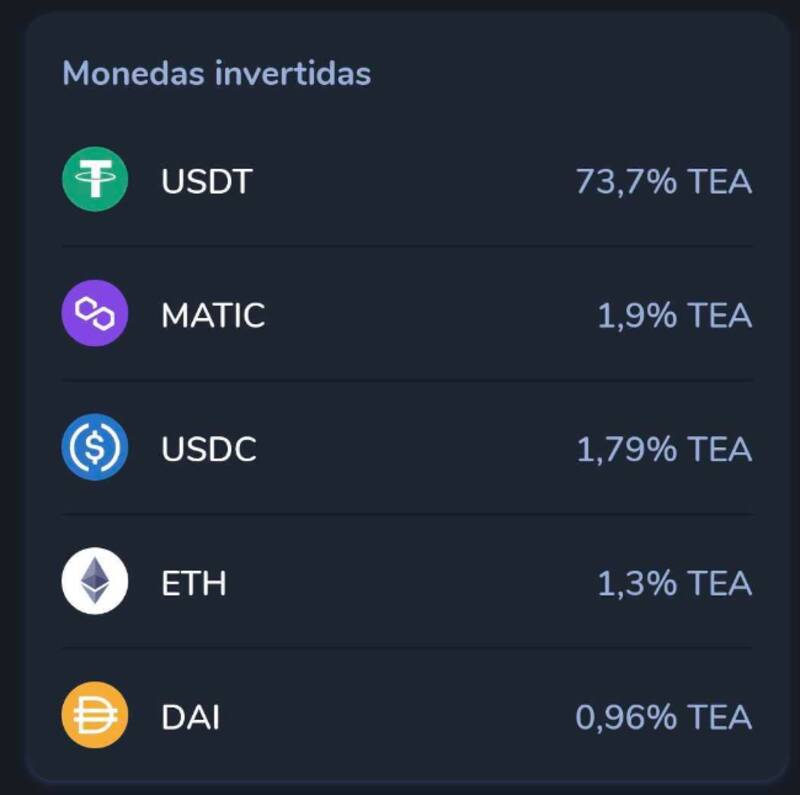The height and width of the screenshot is (795, 800).
Task: Click the divider between MATIC and USDC
Action: [407, 381]
